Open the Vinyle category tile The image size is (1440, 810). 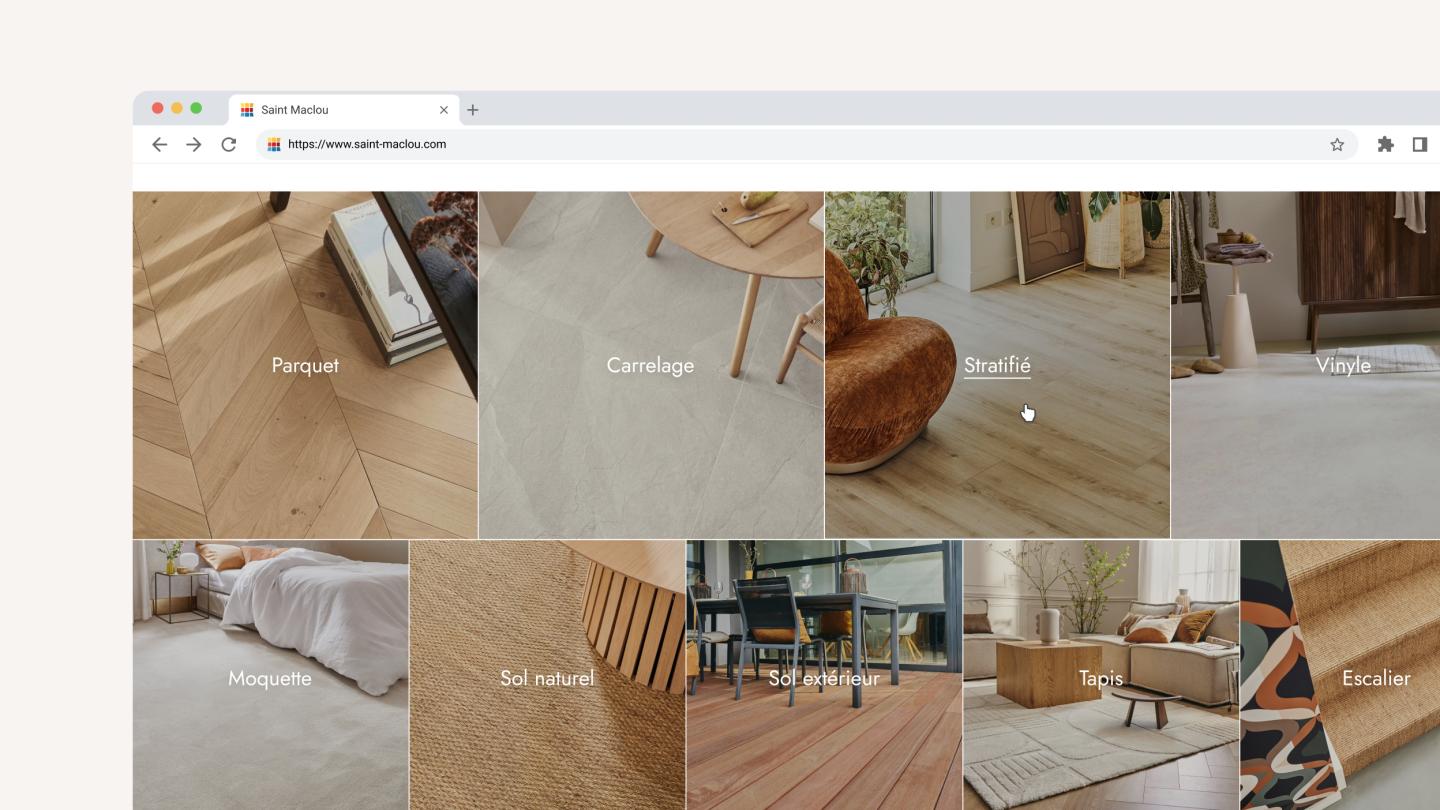(x=1305, y=365)
